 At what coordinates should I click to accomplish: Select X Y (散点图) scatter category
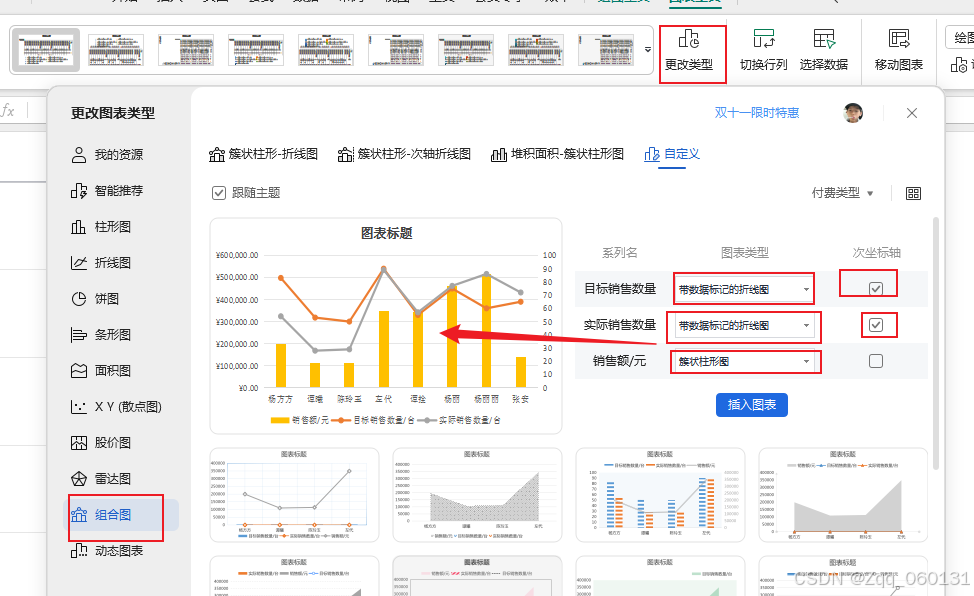click(x=116, y=407)
